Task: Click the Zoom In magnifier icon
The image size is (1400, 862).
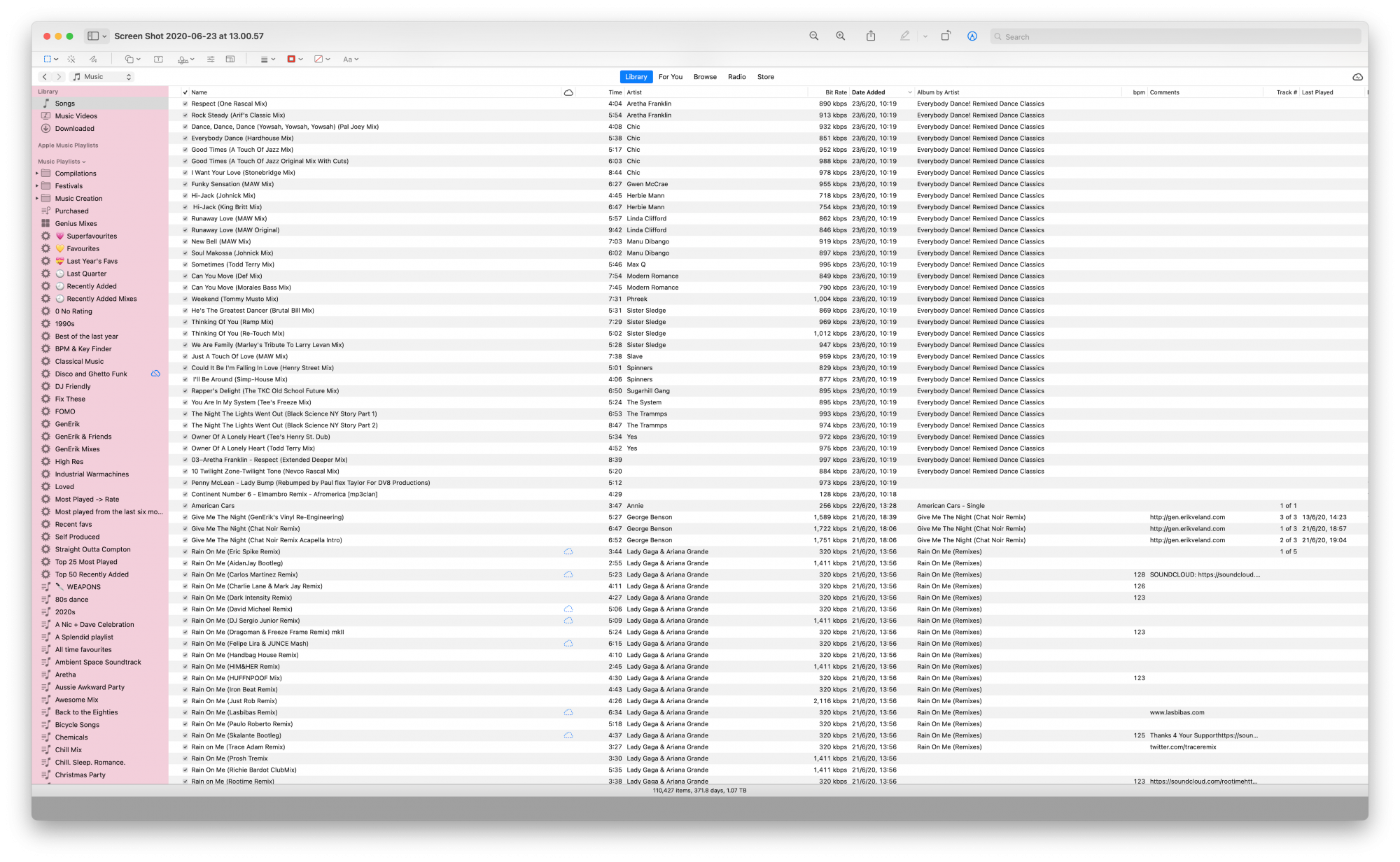Action: point(840,36)
